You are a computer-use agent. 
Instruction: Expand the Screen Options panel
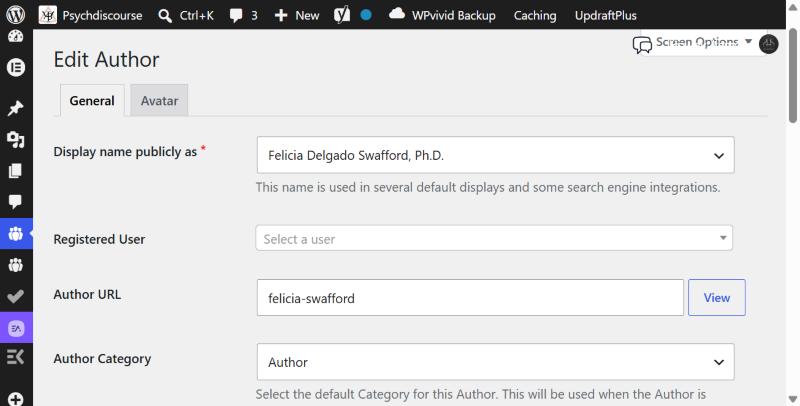(704, 42)
